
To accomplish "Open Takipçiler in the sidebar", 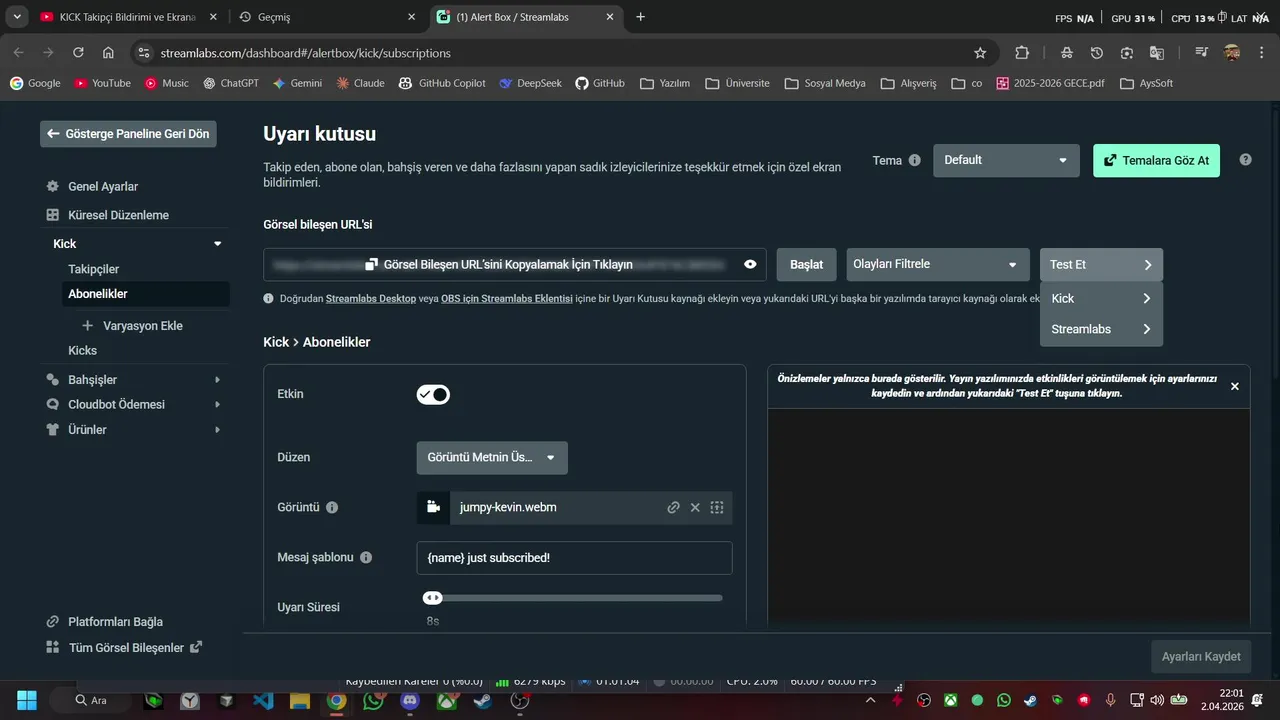I will click(94, 269).
